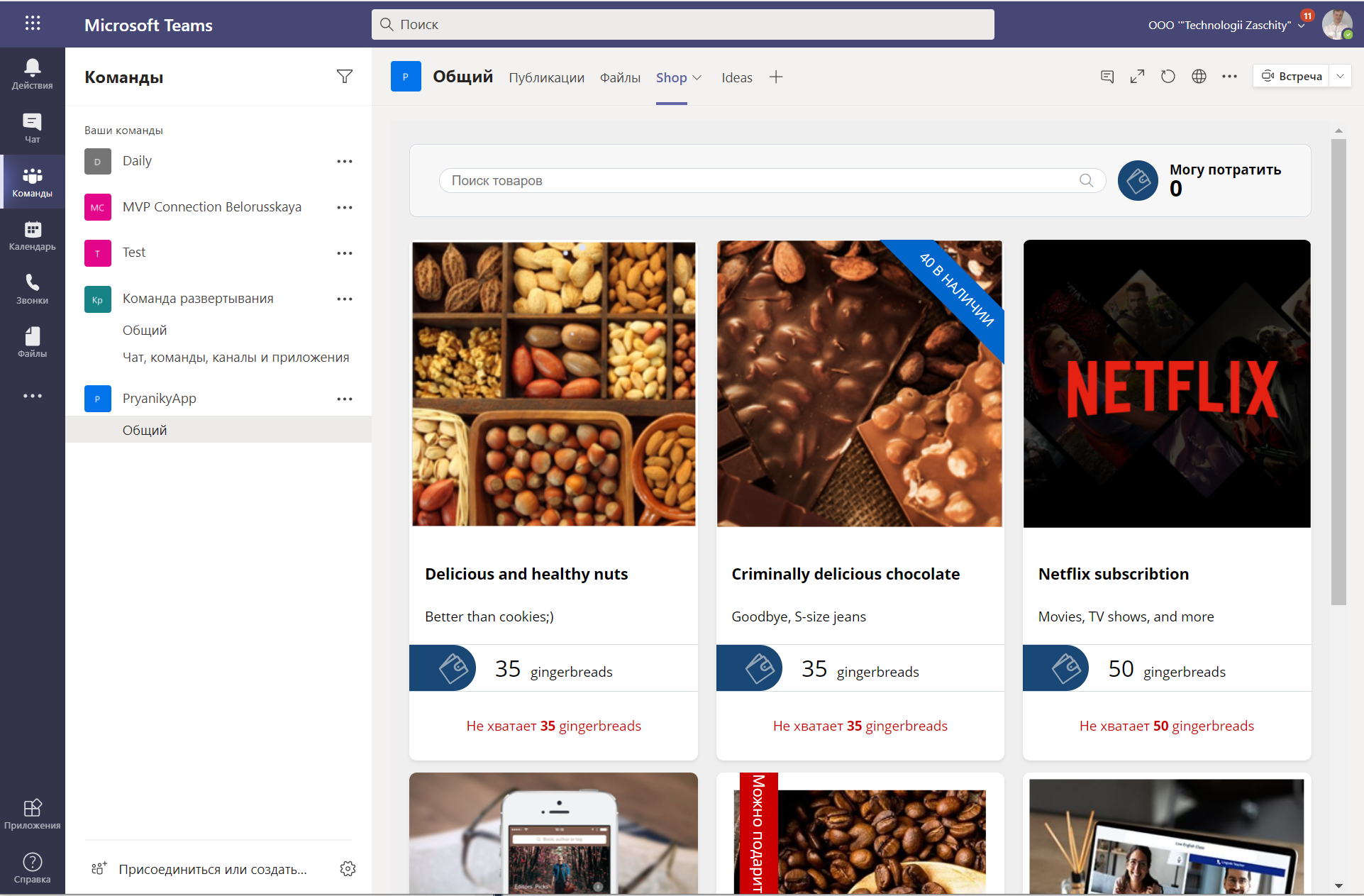Switch to the Ideas tab

(x=737, y=78)
